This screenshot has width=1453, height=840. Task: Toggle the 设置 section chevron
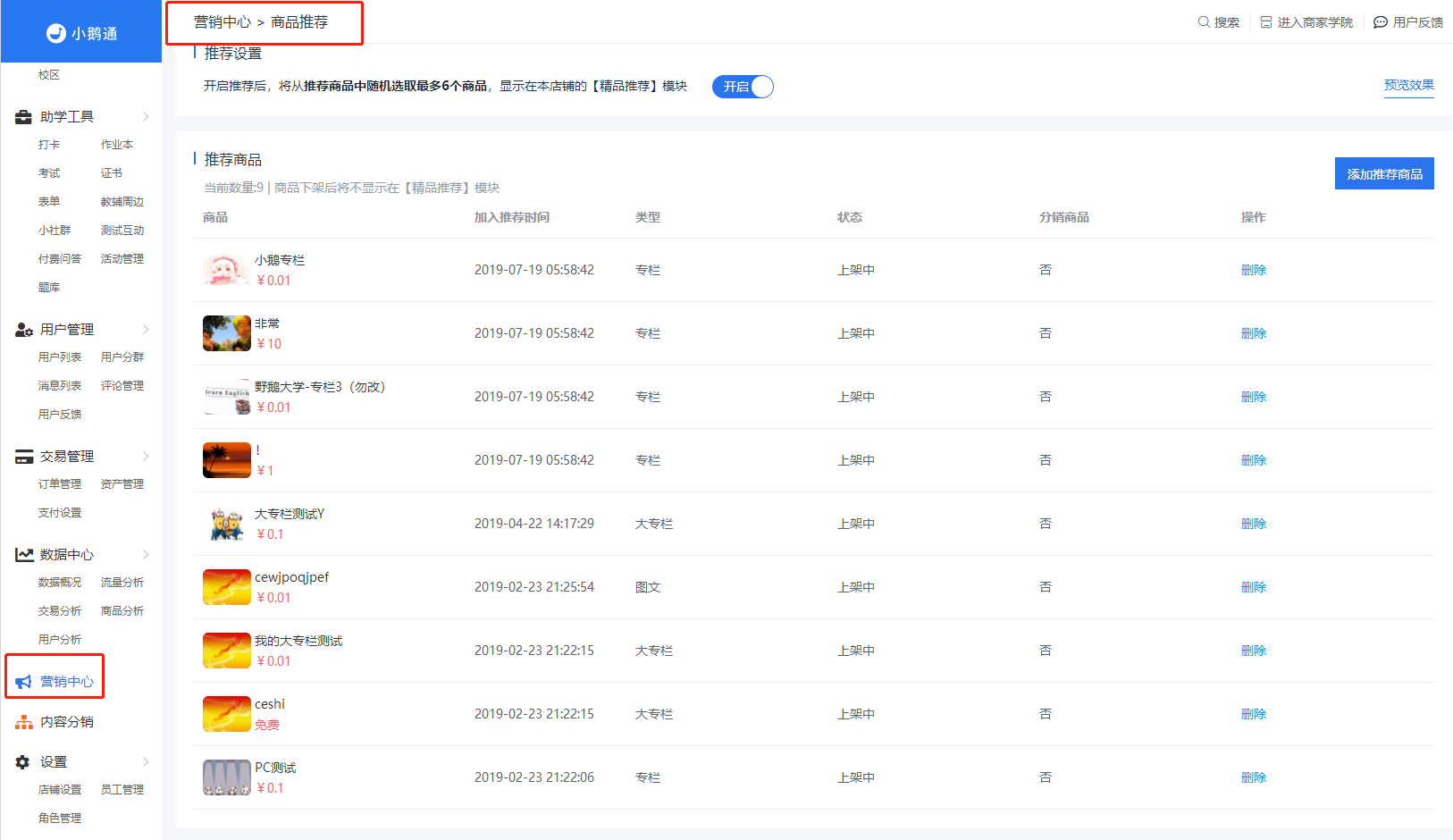[x=146, y=762]
